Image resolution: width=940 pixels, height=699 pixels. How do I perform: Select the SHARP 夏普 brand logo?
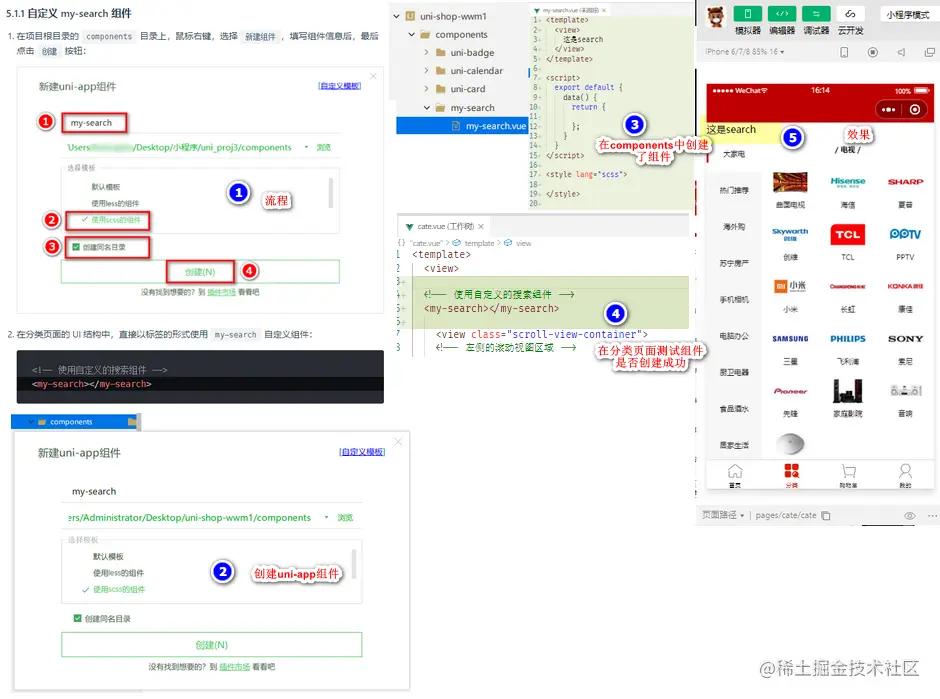905,182
